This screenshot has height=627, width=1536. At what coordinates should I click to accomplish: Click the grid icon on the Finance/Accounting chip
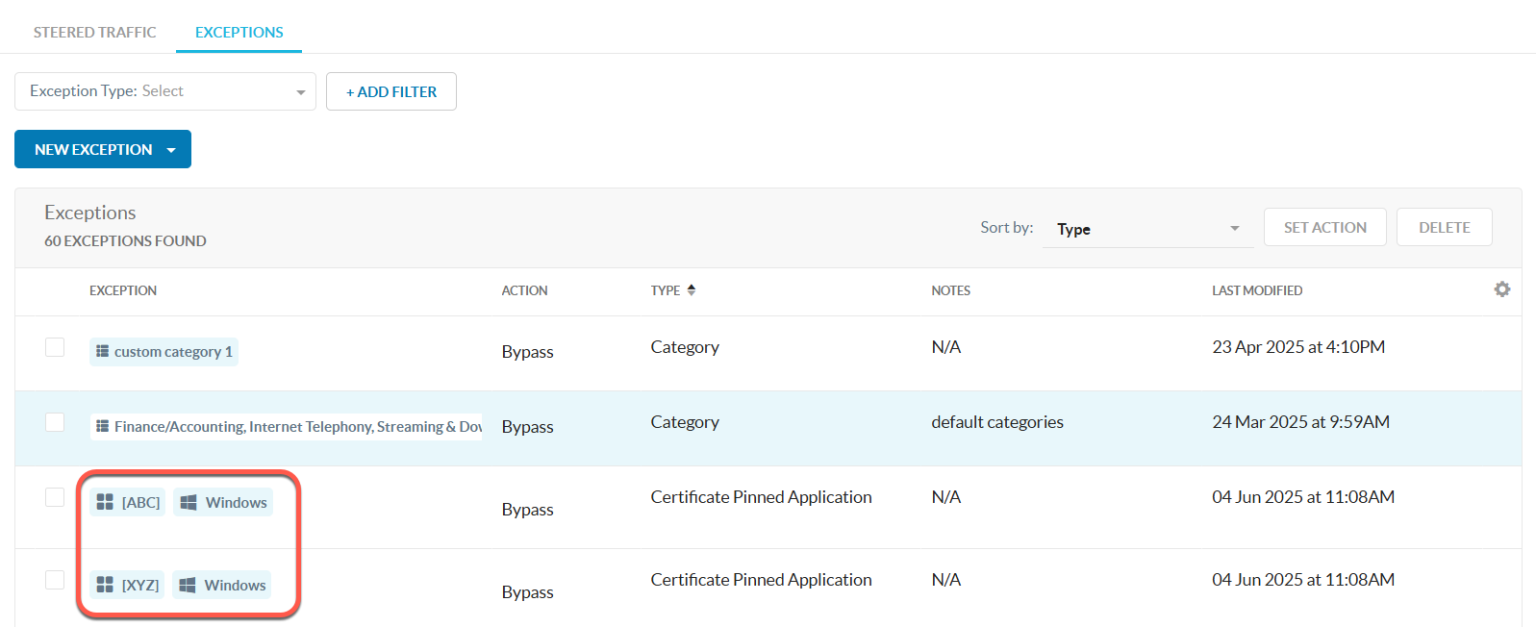pos(101,426)
